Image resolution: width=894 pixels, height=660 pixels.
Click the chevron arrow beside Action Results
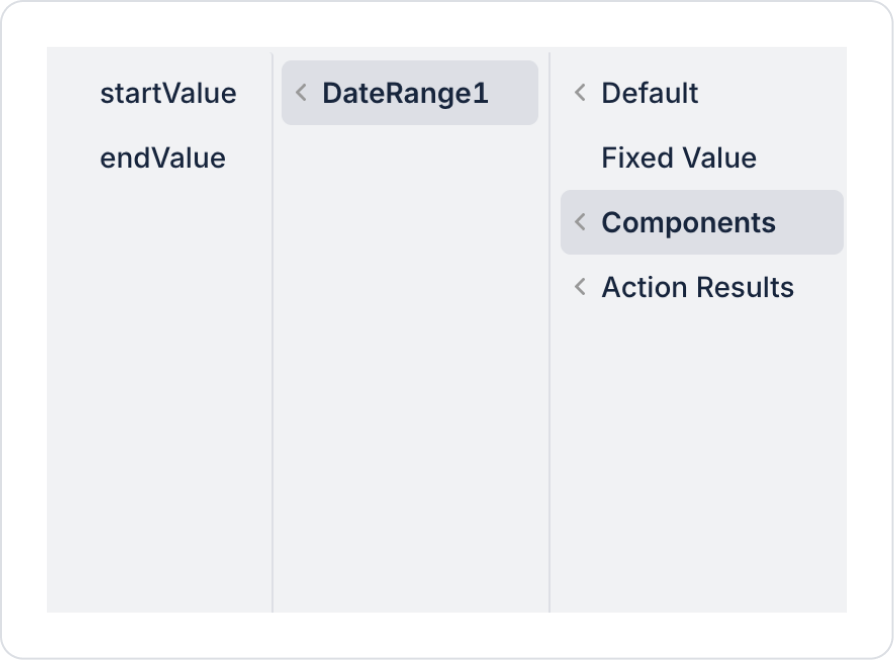pyautogui.click(x=580, y=287)
